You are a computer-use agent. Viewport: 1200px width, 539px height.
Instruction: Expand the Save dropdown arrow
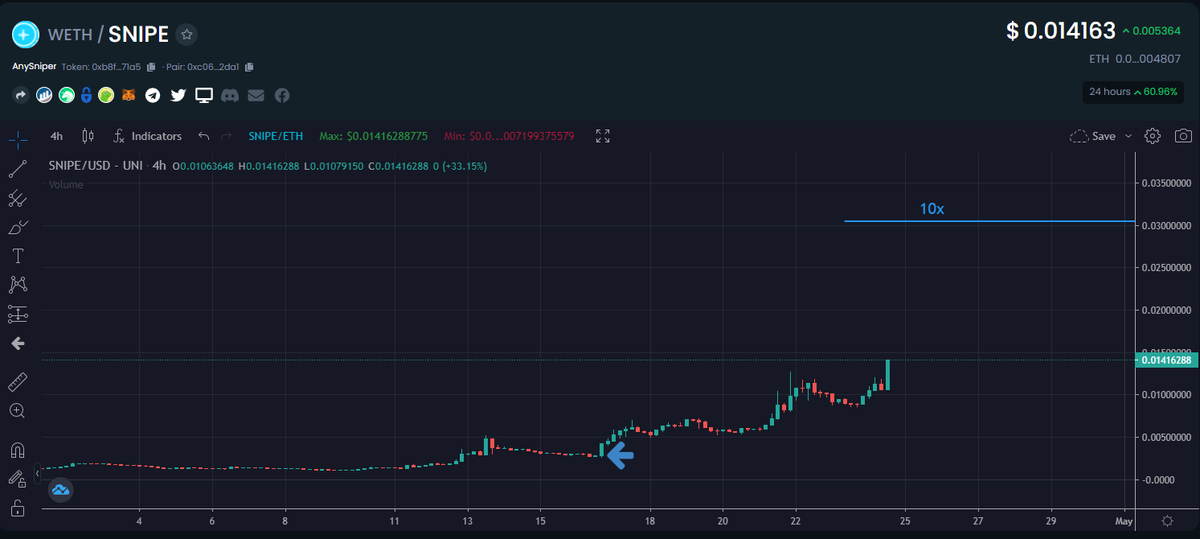point(1129,136)
